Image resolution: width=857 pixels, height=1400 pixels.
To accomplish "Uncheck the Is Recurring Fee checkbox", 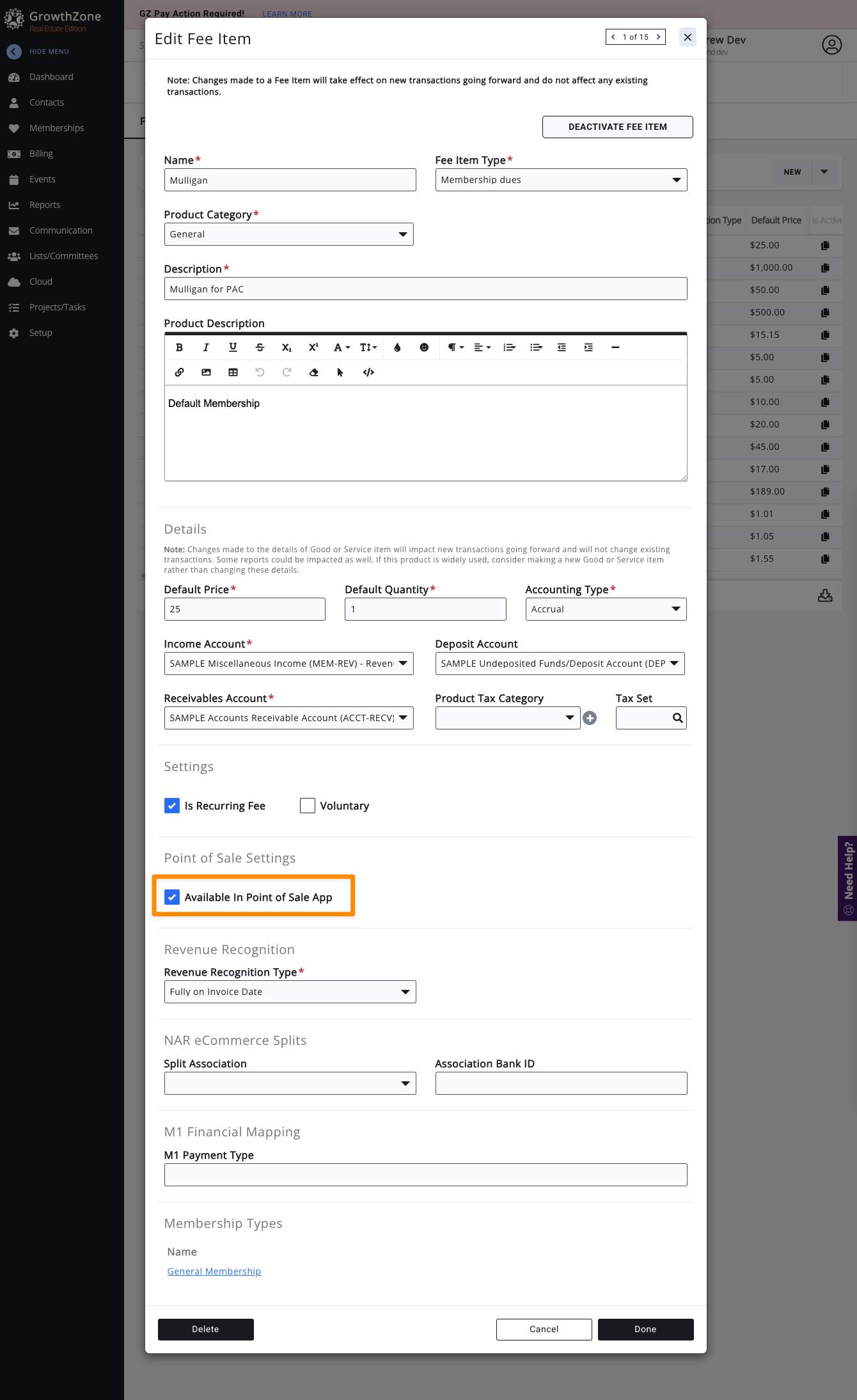I will pyautogui.click(x=172, y=806).
